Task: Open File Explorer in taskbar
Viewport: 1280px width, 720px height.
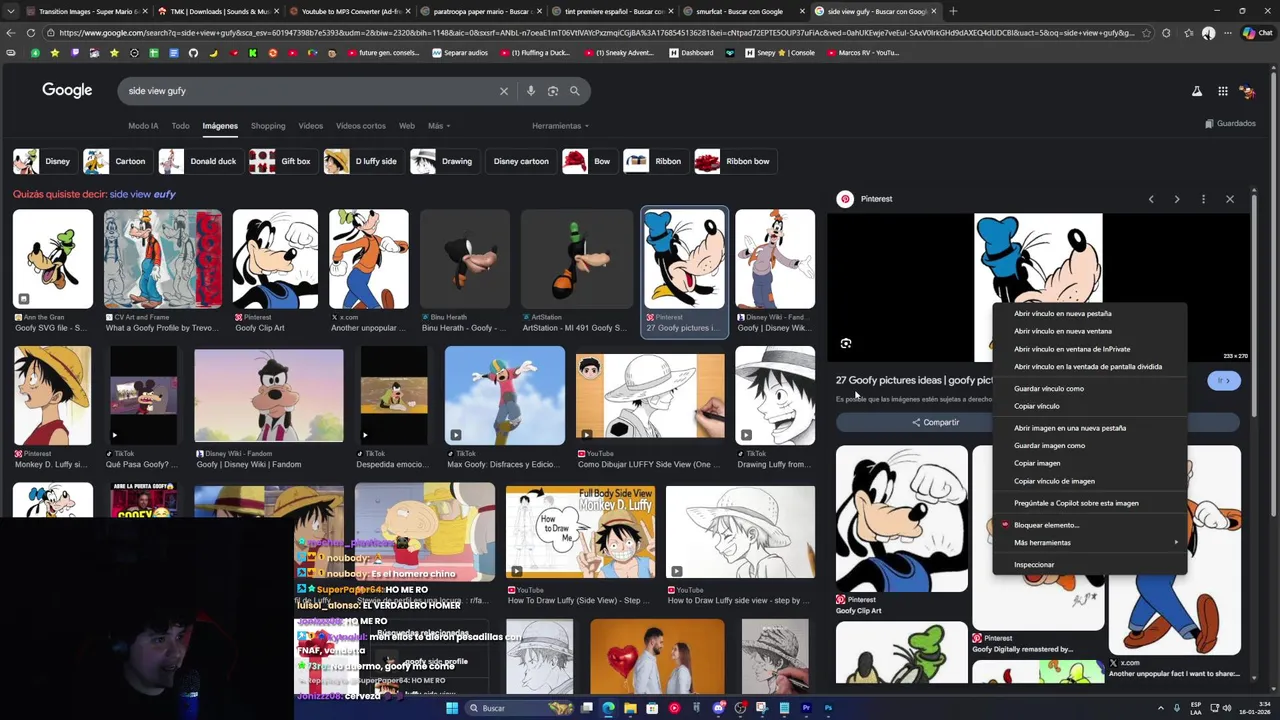Action: click(630, 708)
